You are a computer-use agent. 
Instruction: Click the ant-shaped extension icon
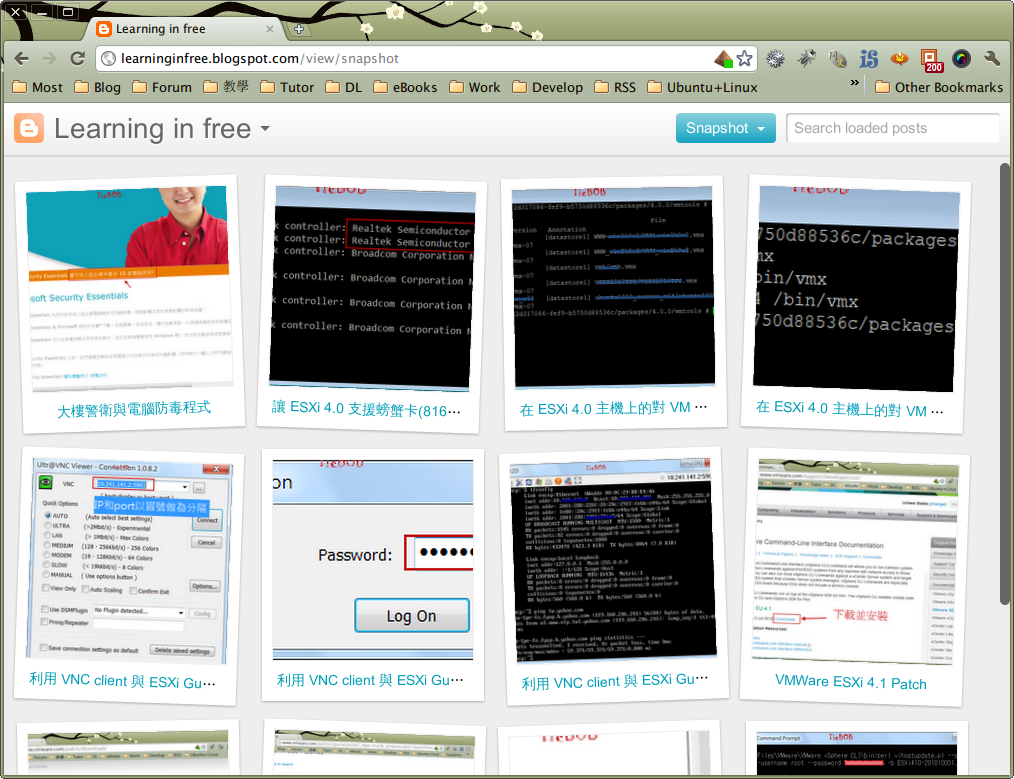806,59
